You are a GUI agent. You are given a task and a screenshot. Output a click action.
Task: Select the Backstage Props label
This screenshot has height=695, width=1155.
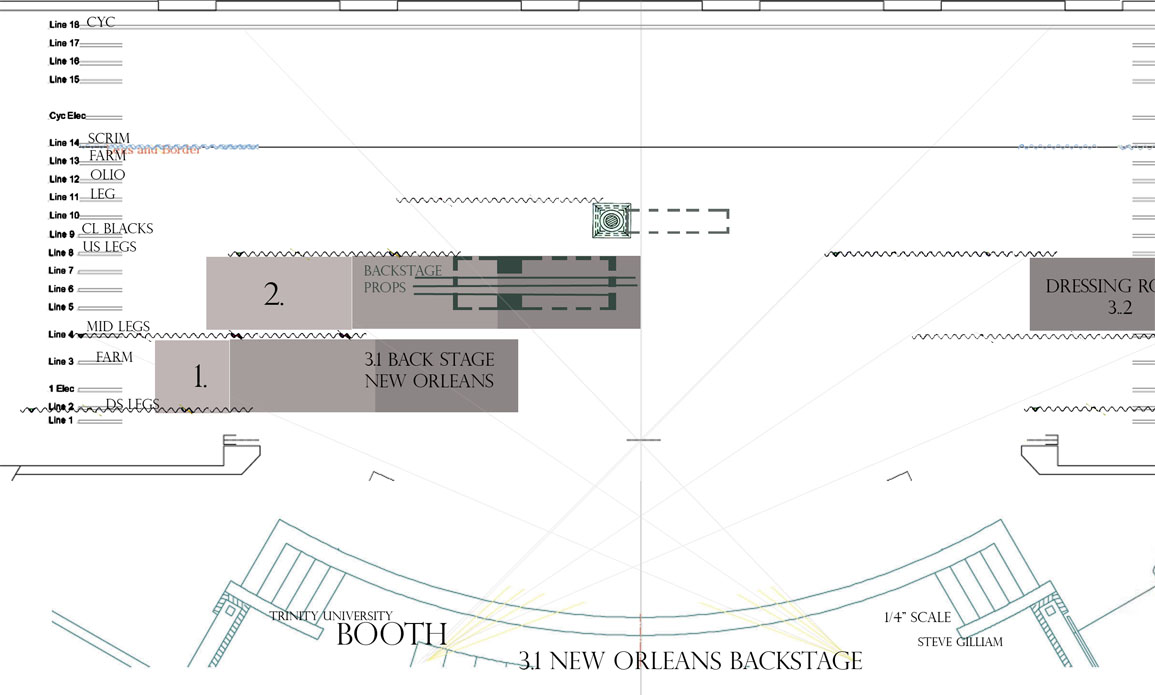coord(402,279)
